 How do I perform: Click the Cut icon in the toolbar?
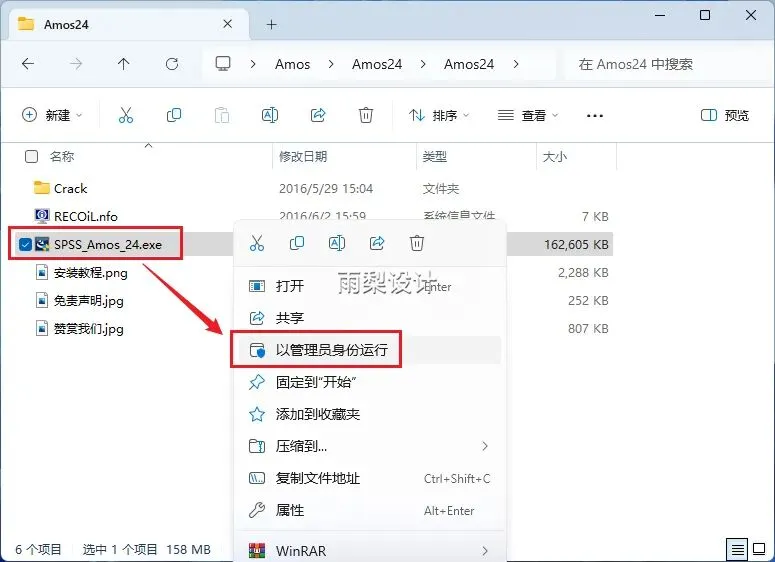(126, 115)
